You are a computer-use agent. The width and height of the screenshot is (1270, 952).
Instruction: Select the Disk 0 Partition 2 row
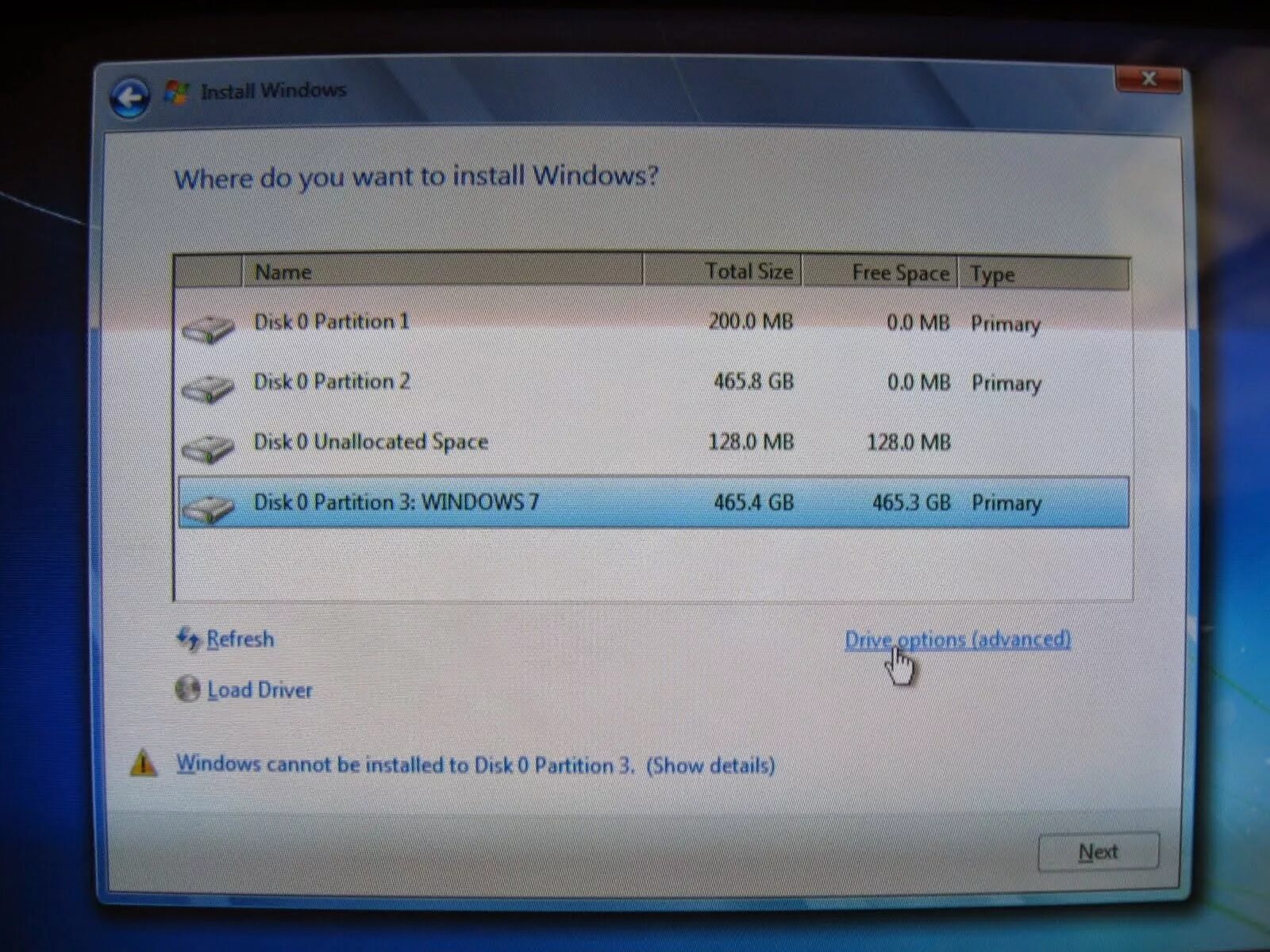point(653,382)
